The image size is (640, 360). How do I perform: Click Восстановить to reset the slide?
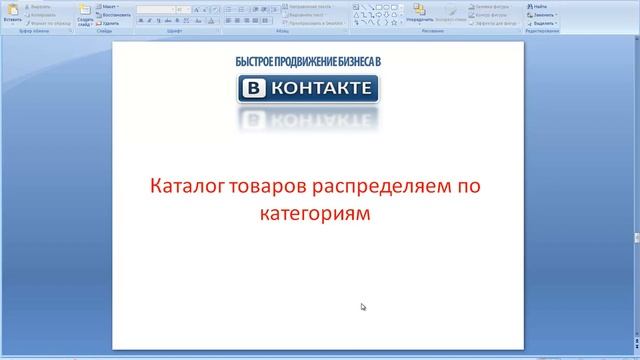(x=114, y=15)
